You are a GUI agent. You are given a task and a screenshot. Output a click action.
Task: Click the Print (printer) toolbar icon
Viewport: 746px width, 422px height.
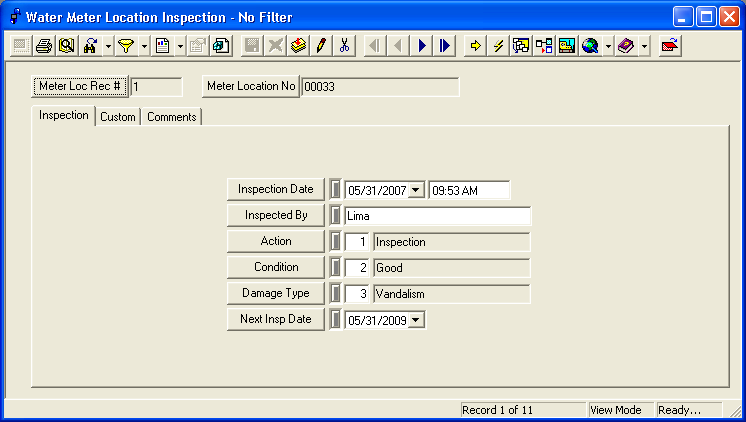point(44,46)
